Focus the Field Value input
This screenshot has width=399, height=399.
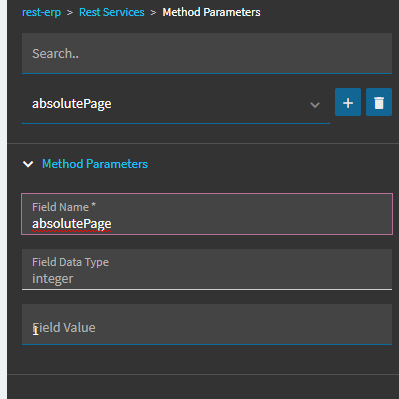click(x=207, y=324)
